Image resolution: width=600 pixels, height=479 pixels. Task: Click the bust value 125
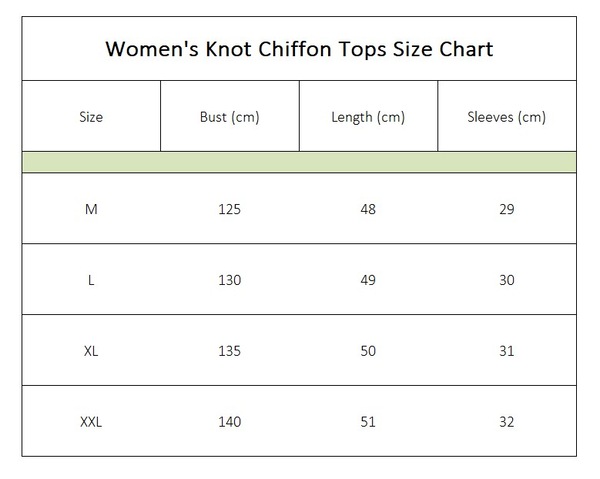click(230, 209)
